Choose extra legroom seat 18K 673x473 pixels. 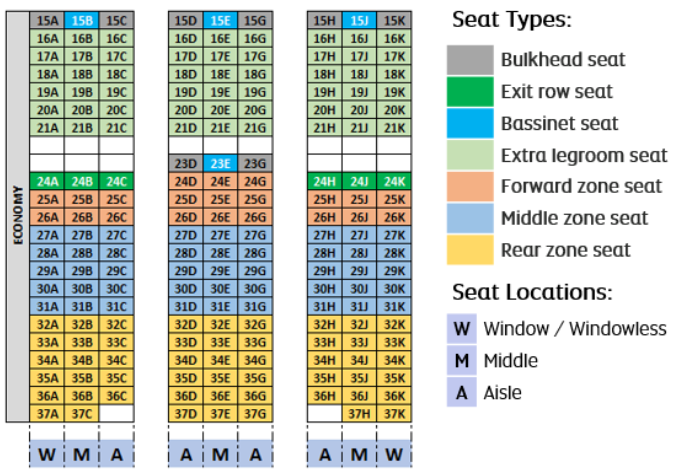click(x=394, y=74)
